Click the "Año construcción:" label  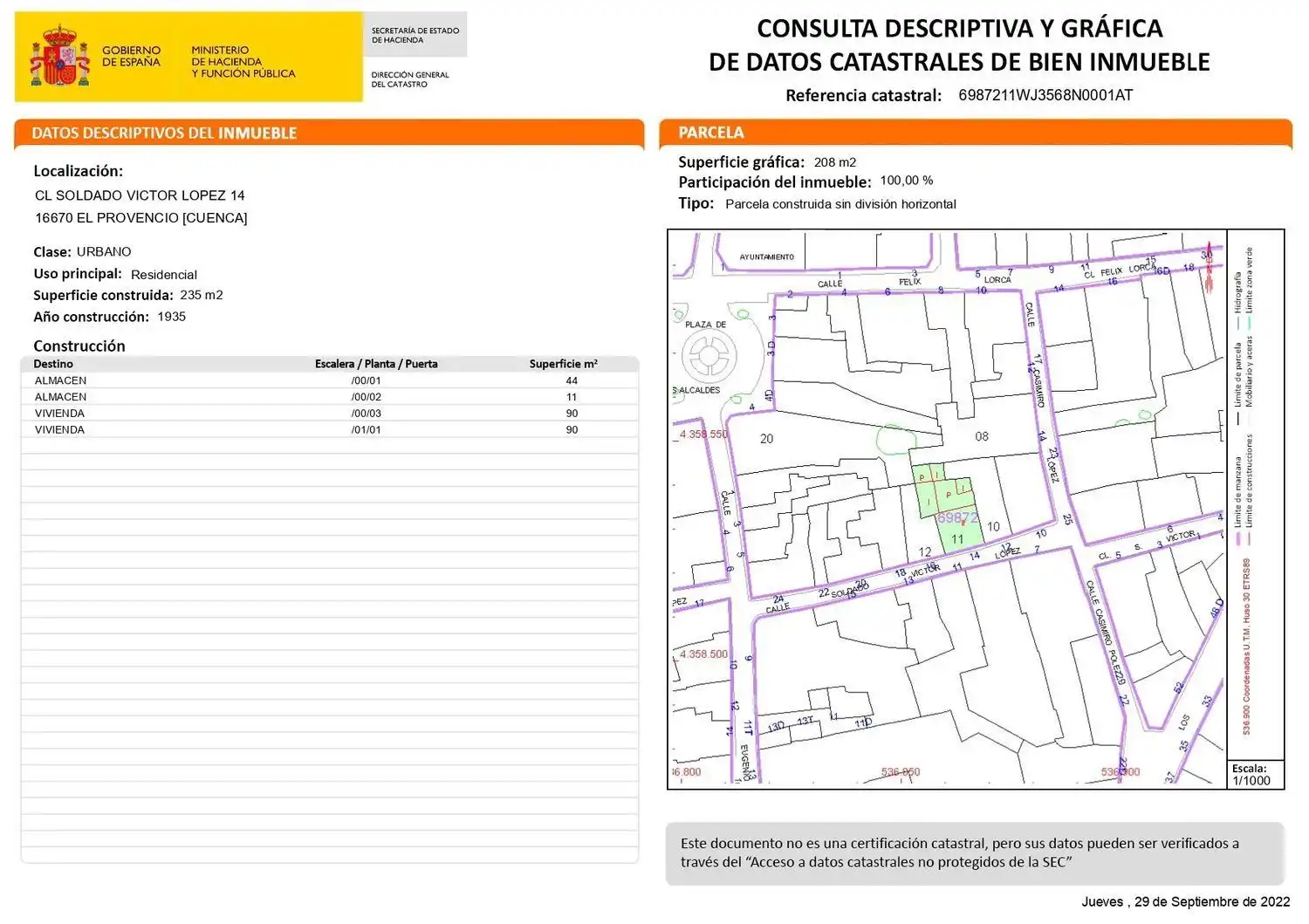(92, 317)
